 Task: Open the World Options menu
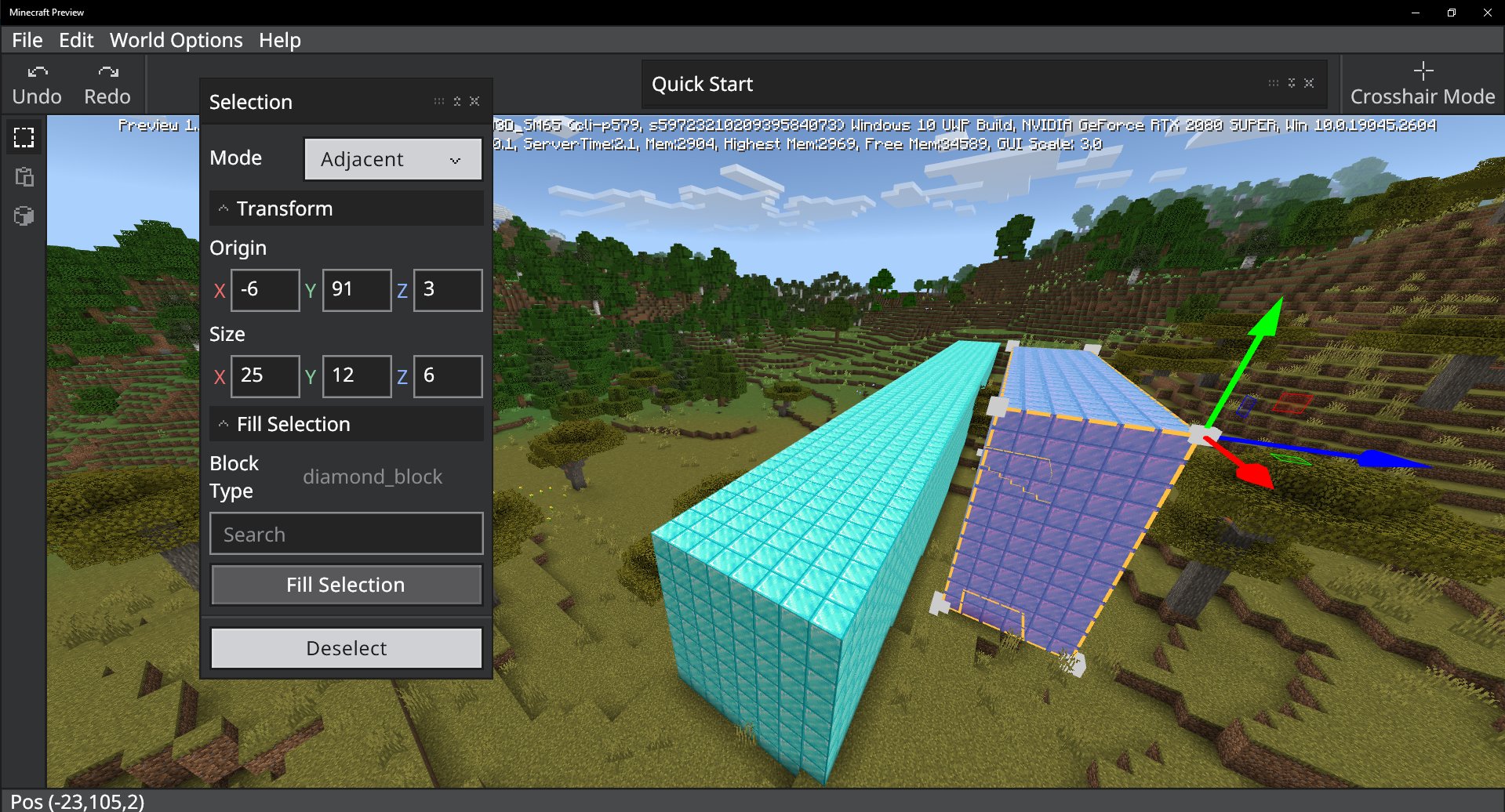[x=176, y=40]
